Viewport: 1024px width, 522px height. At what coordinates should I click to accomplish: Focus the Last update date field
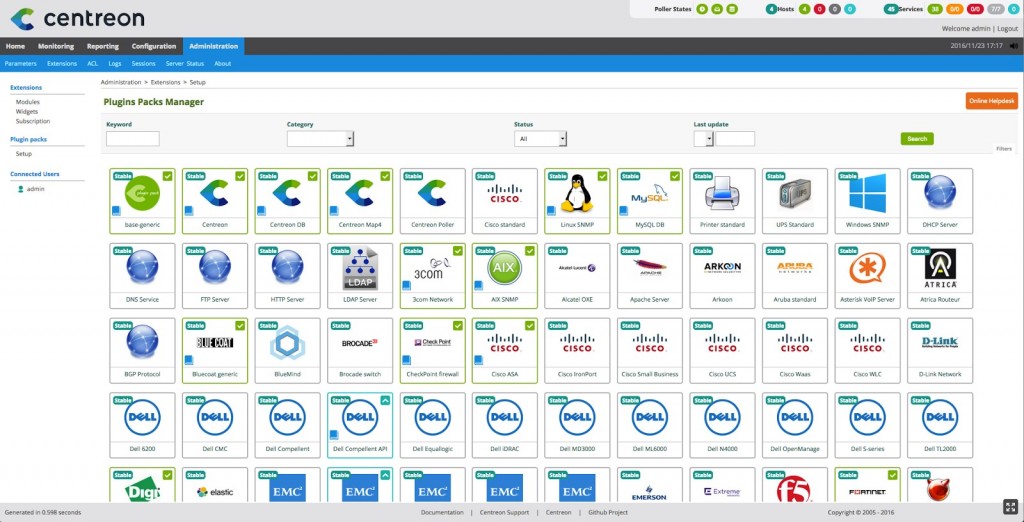[x=735, y=139]
